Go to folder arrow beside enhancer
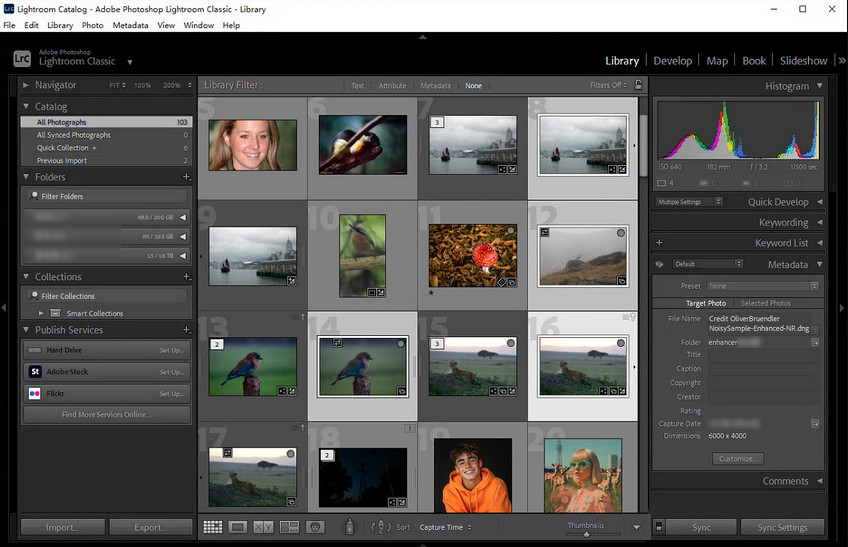 (815, 342)
